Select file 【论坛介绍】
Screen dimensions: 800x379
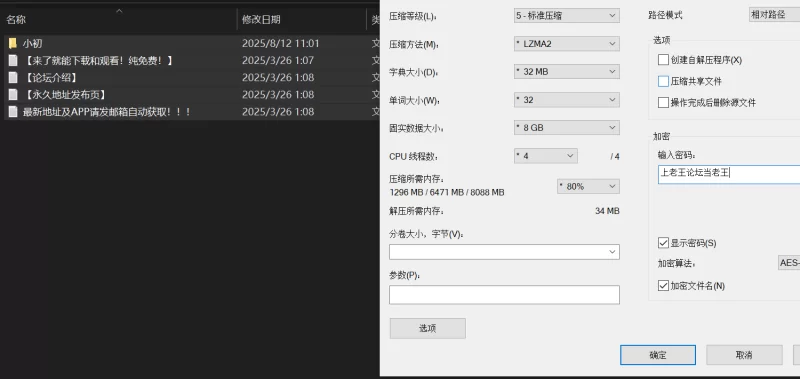(x=51, y=78)
